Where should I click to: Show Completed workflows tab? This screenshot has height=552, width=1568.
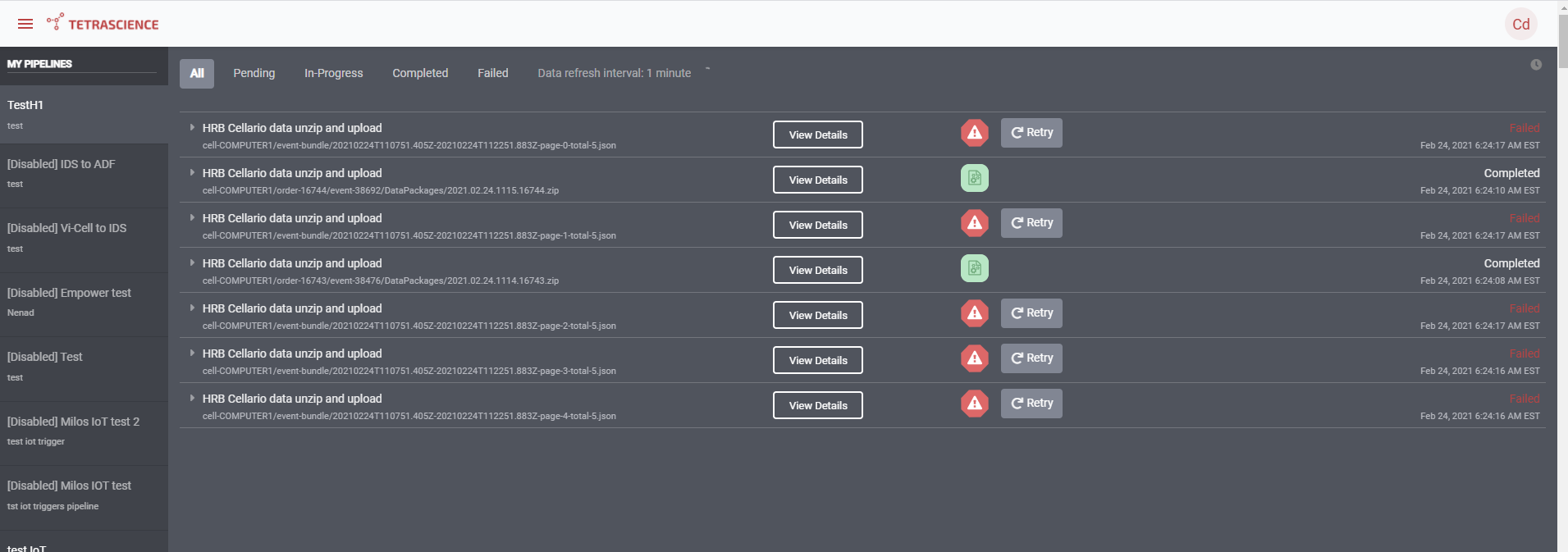pos(420,73)
